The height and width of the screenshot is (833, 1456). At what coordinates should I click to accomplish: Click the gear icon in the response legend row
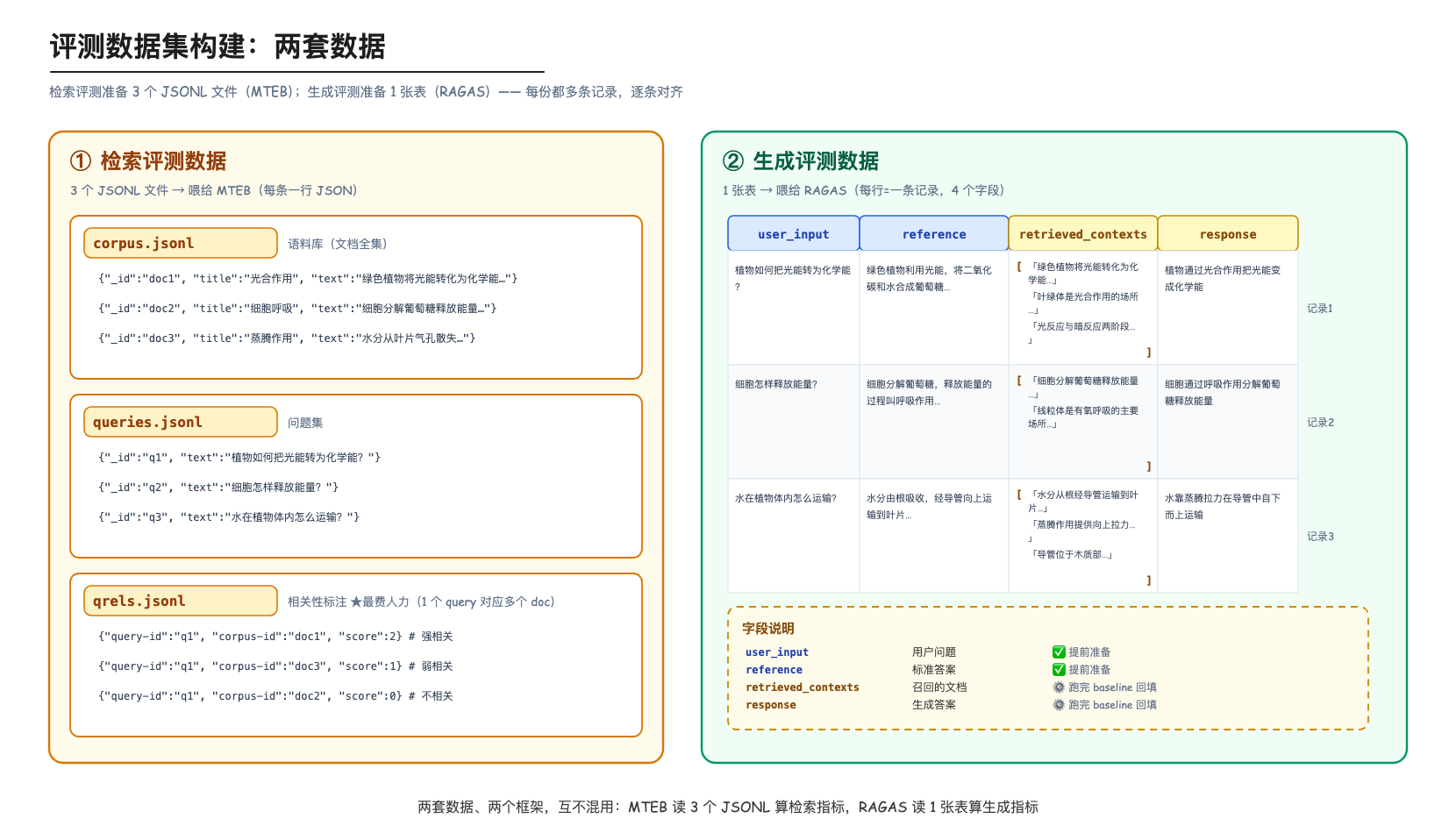[1059, 704]
